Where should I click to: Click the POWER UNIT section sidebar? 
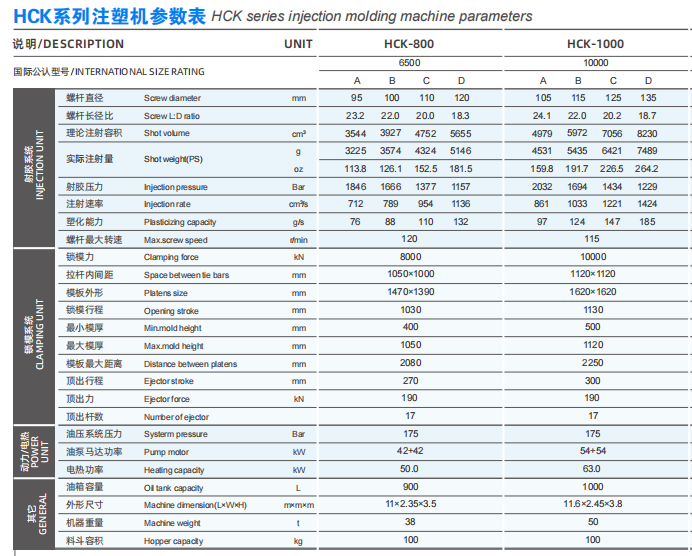click(34, 452)
